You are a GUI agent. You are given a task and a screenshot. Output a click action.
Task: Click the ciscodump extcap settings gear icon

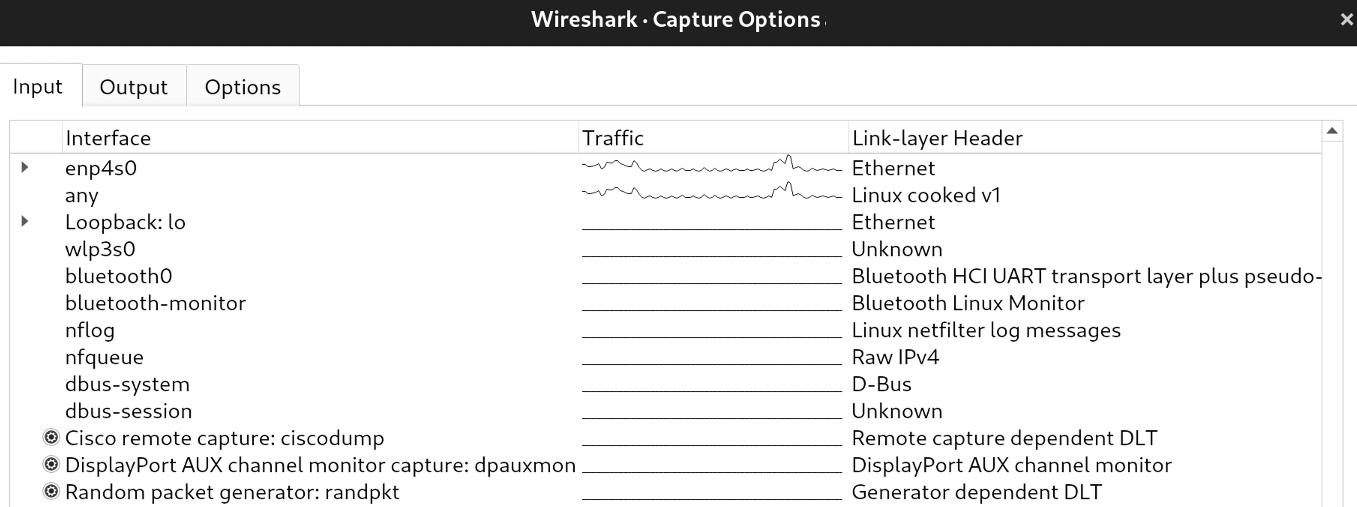click(51, 438)
